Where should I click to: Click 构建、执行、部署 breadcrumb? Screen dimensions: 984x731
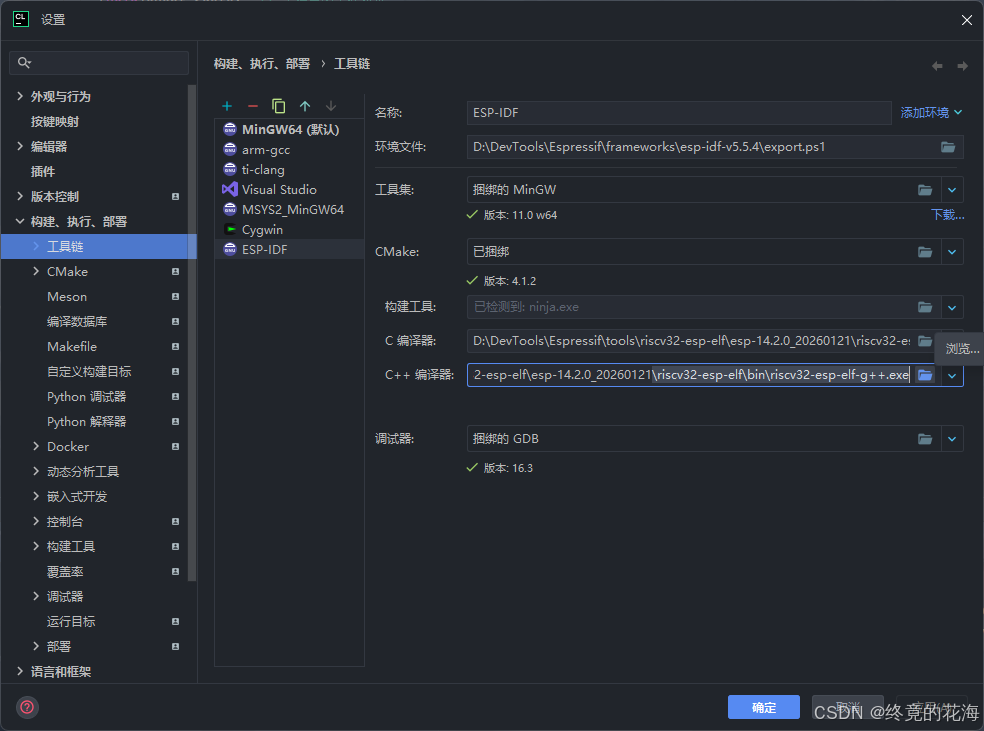262,63
